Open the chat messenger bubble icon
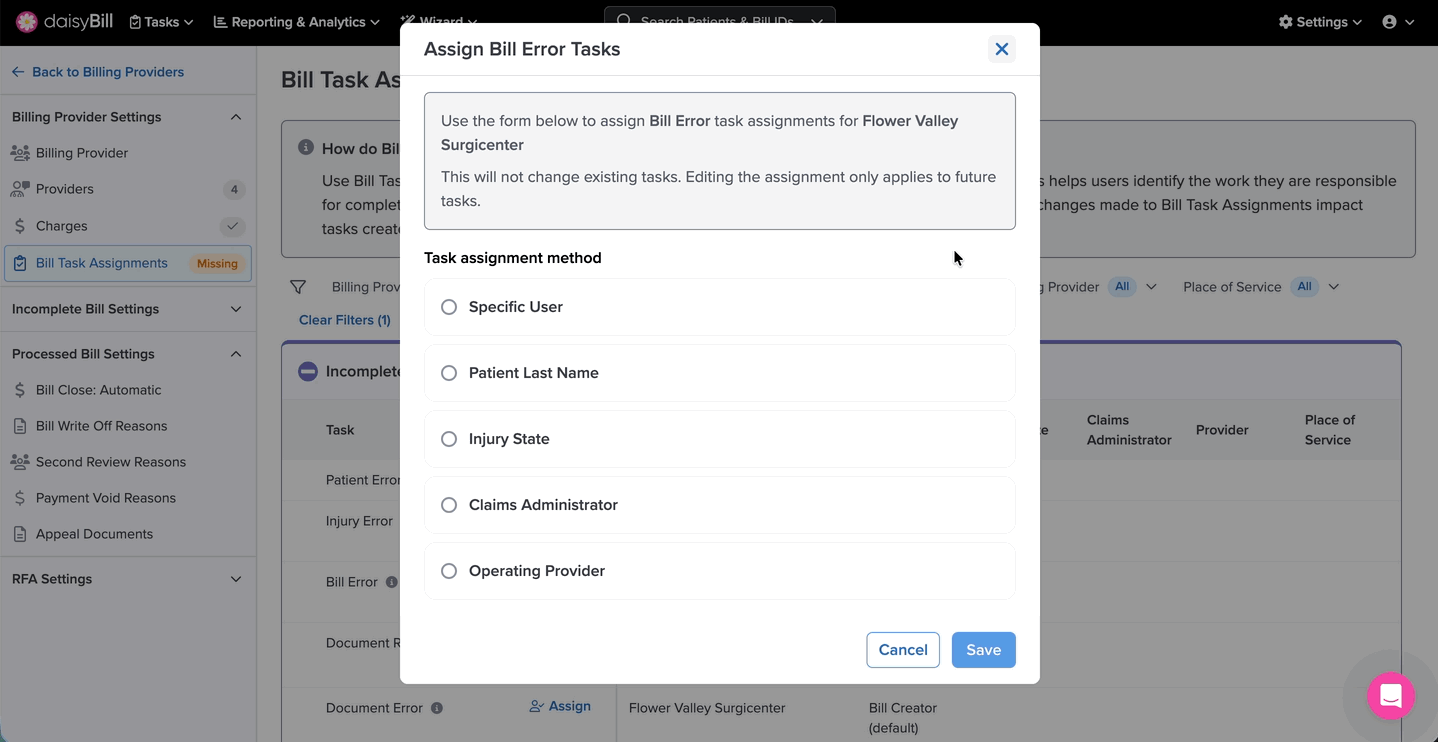Screen dimensions: 1438x742 click(1390, 697)
